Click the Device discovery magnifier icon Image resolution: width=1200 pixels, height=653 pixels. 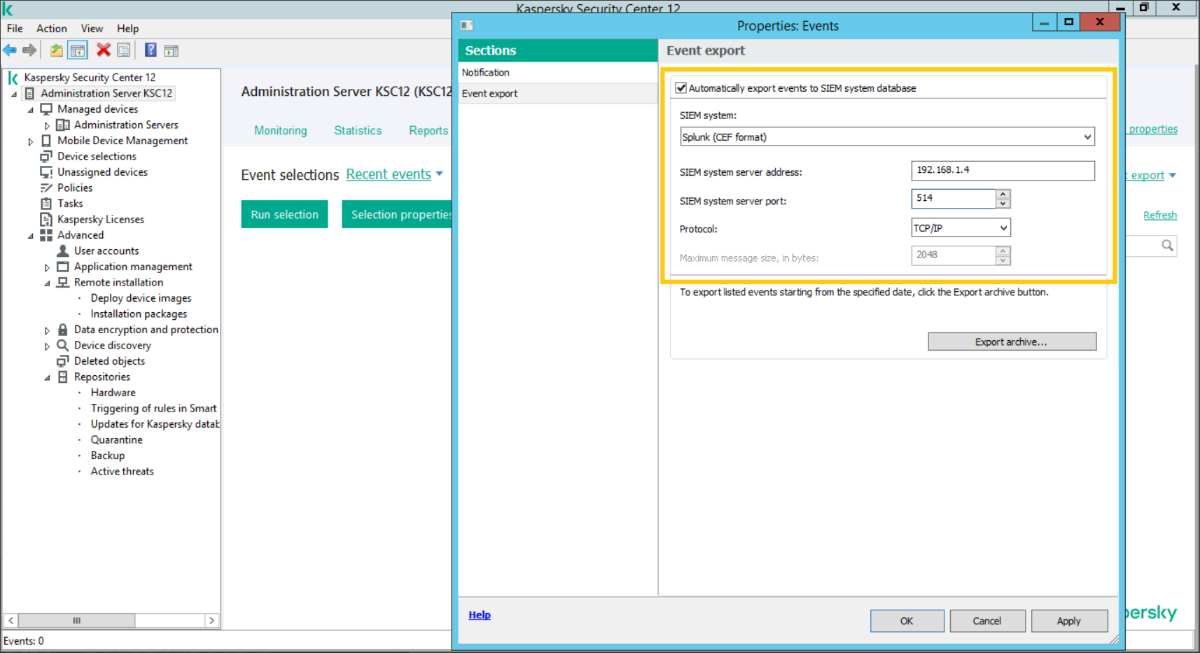tap(63, 345)
